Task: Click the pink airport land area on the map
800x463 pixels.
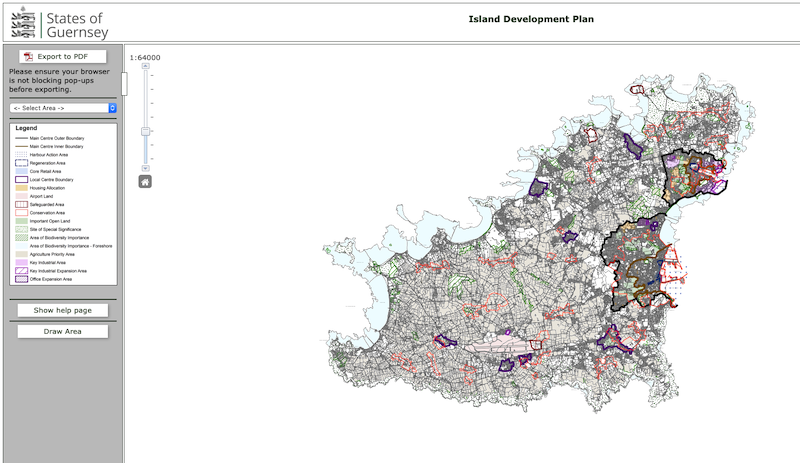Action: (x=497, y=345)
